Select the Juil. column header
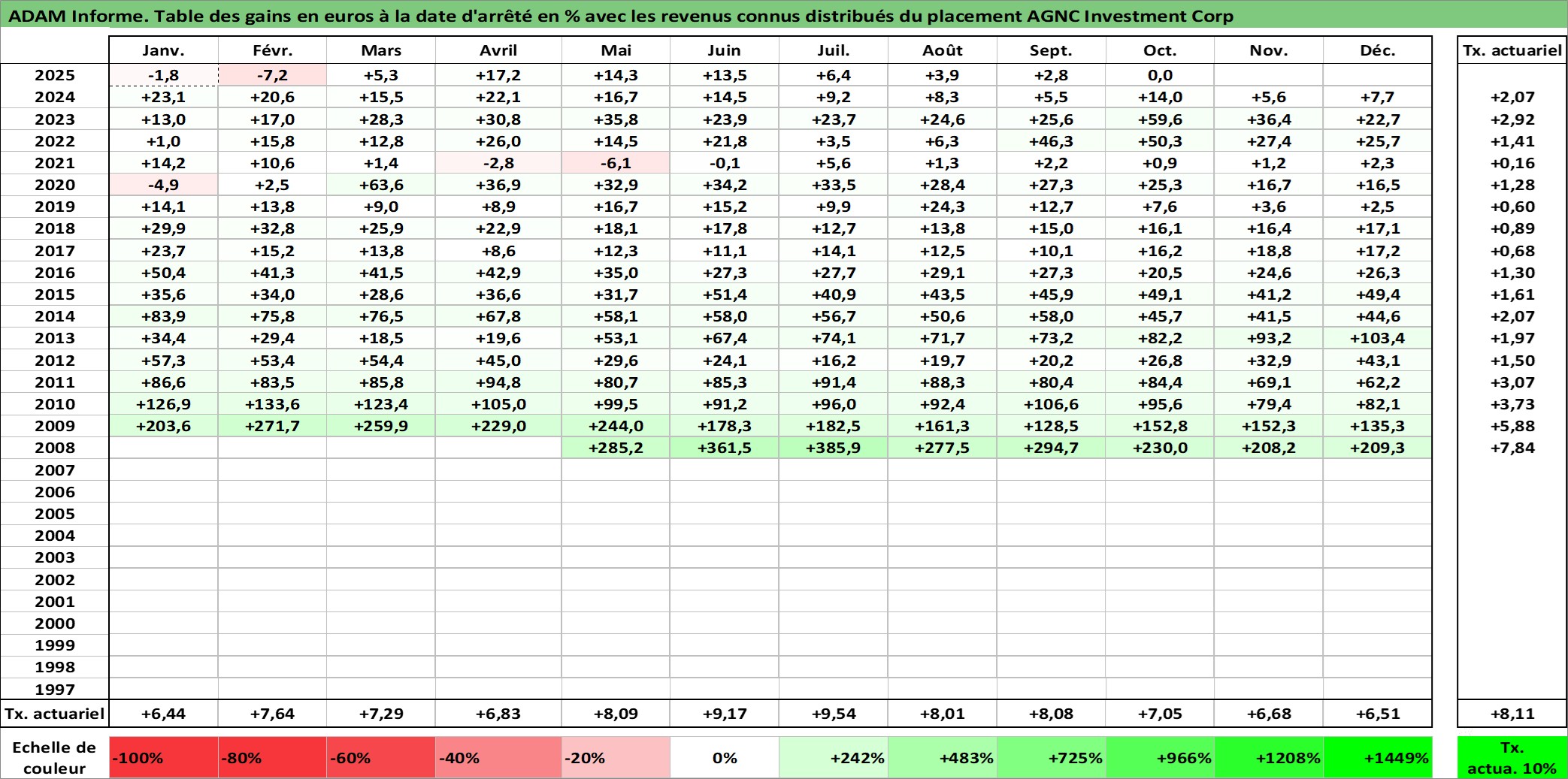 [833, 50]
